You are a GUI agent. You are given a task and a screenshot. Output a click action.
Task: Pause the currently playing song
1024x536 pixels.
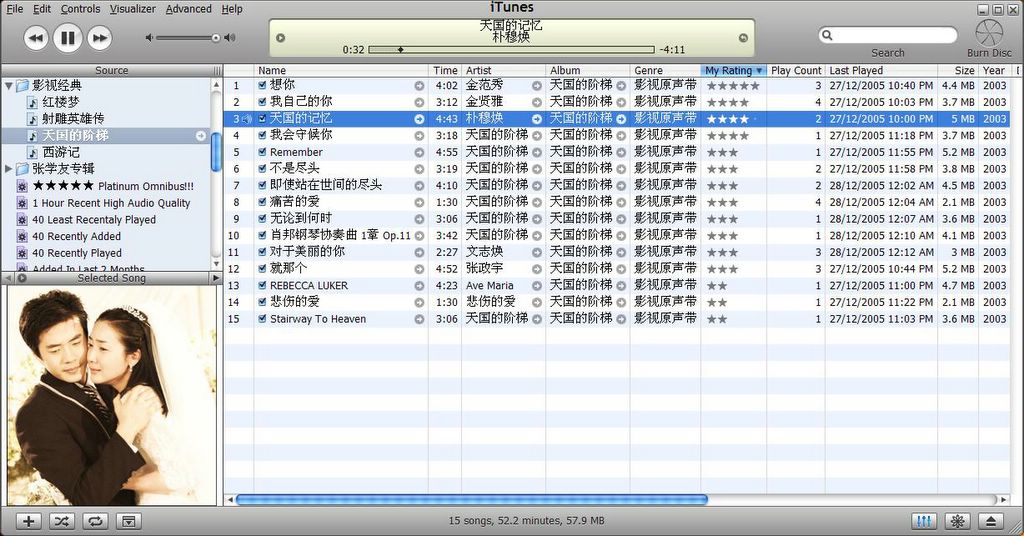[x=67, y=38]
